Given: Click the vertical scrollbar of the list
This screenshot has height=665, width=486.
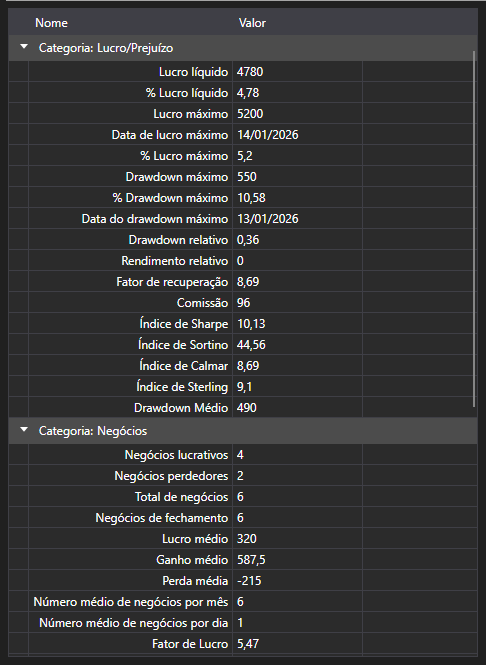Looking at the screenshot, I should point(474,229).
